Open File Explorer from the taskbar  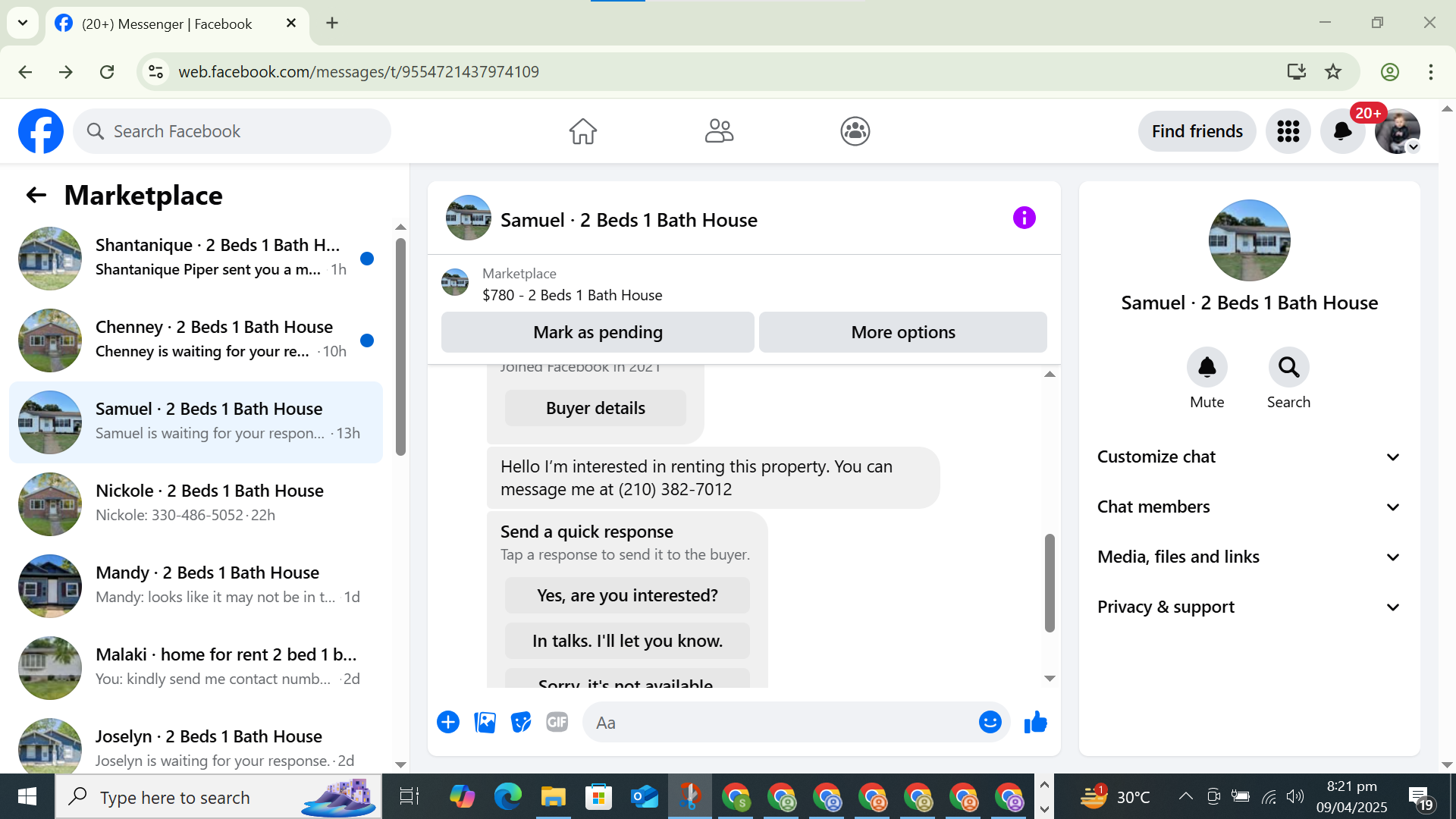point(553,796)
